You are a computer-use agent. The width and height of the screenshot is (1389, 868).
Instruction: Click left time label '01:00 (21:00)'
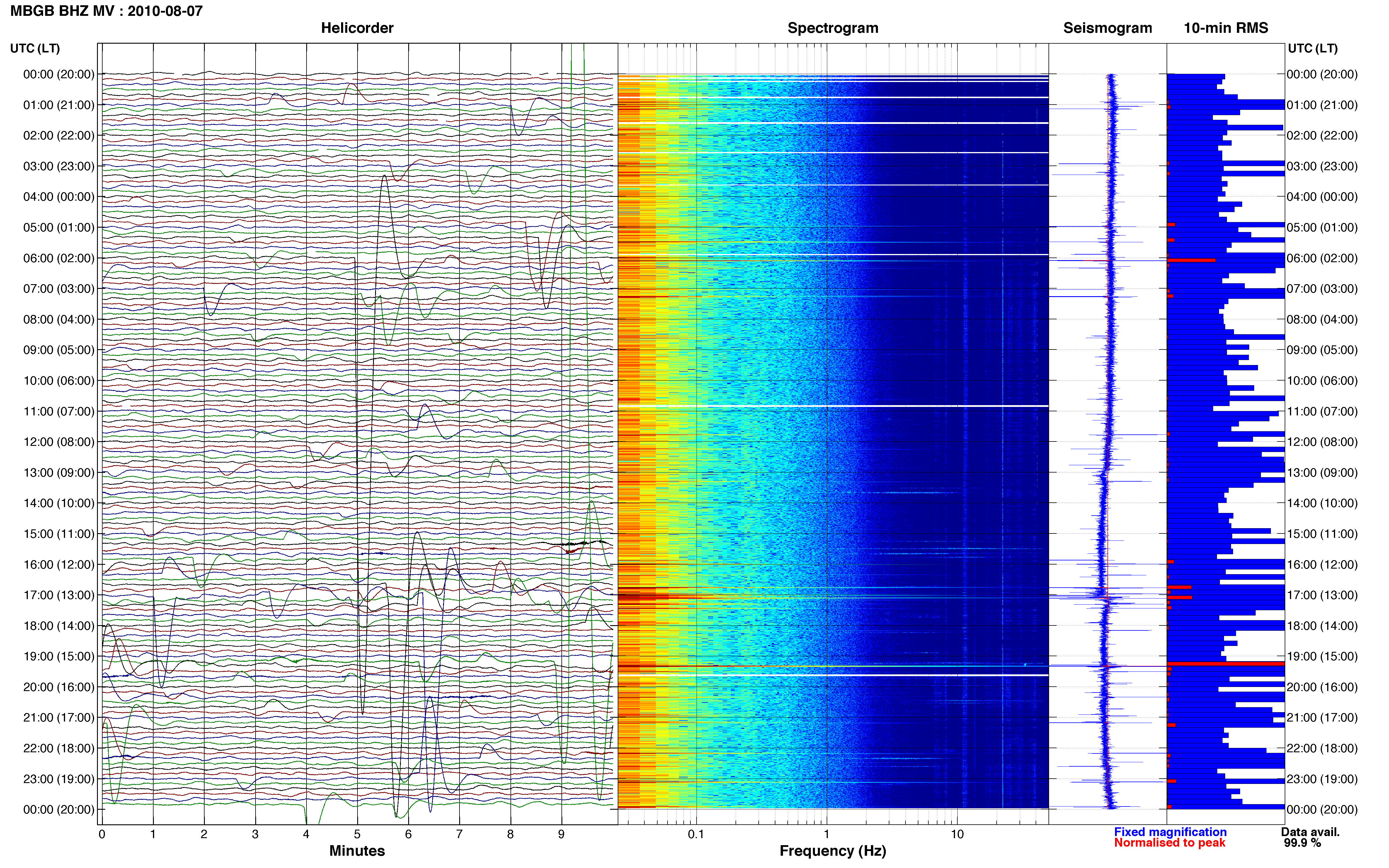(x=59, y=105)
